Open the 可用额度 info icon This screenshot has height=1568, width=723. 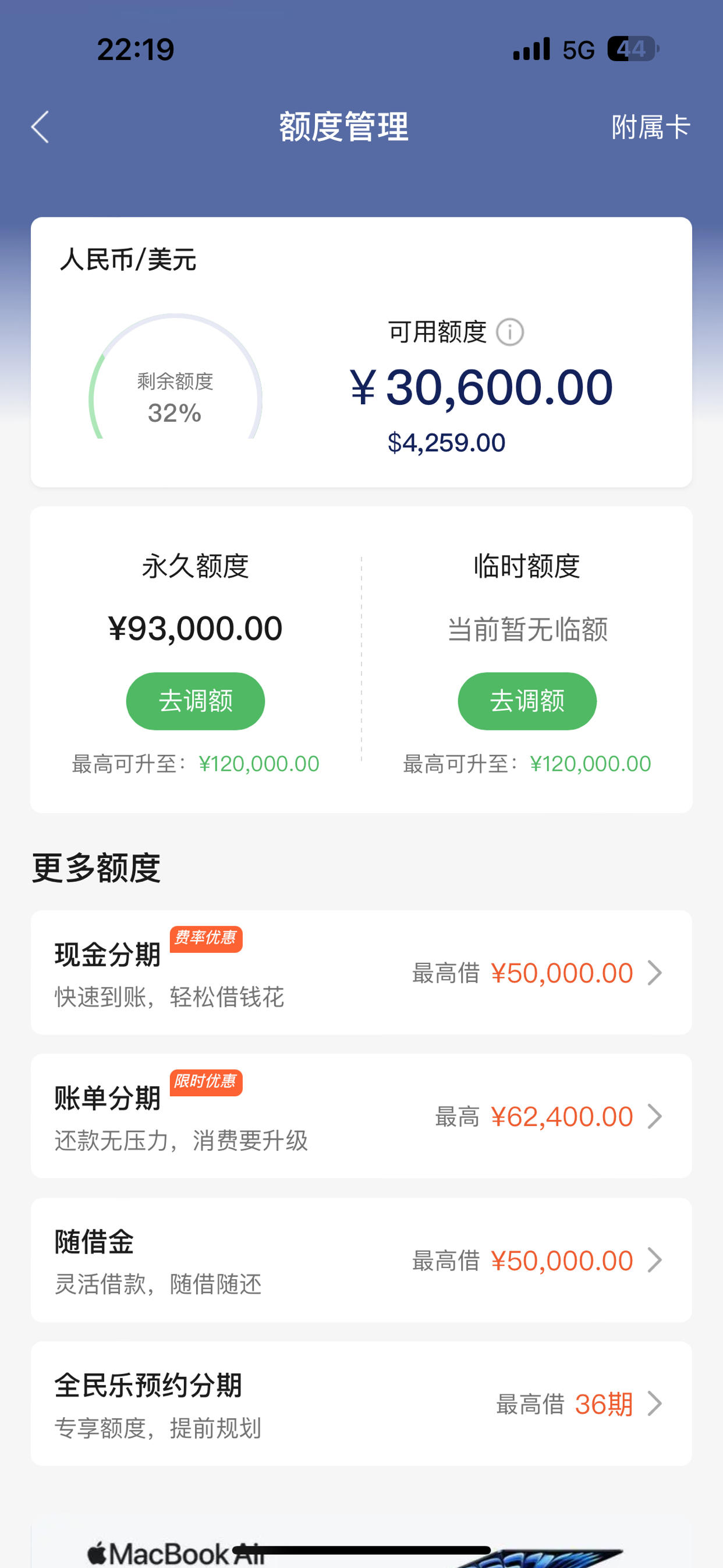pos(510,333)
